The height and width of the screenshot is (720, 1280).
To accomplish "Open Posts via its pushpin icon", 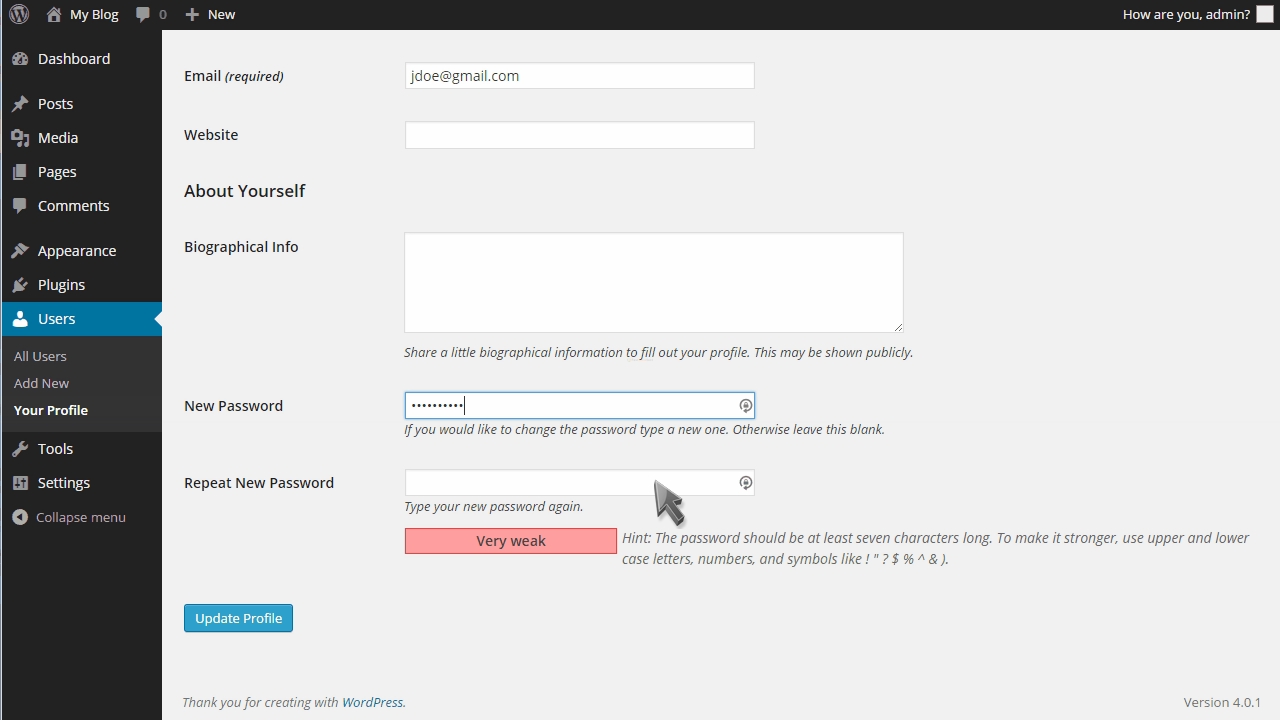I will [x=22, y=103].
